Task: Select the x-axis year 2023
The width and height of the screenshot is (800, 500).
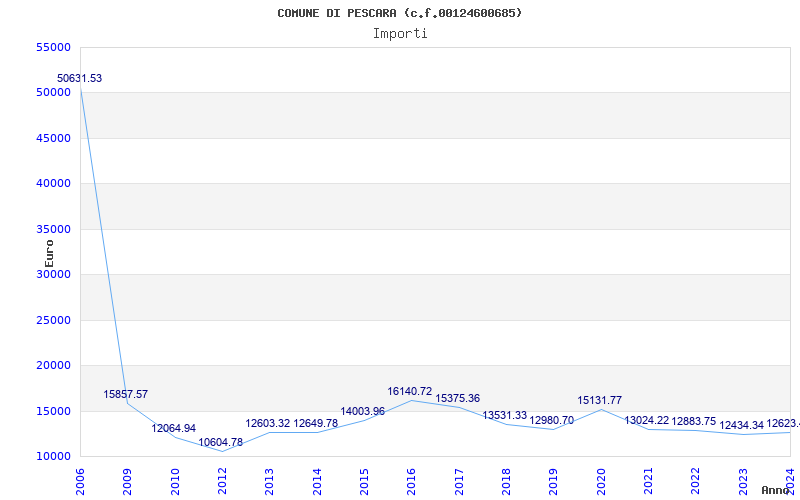Action: pos(743,482)
